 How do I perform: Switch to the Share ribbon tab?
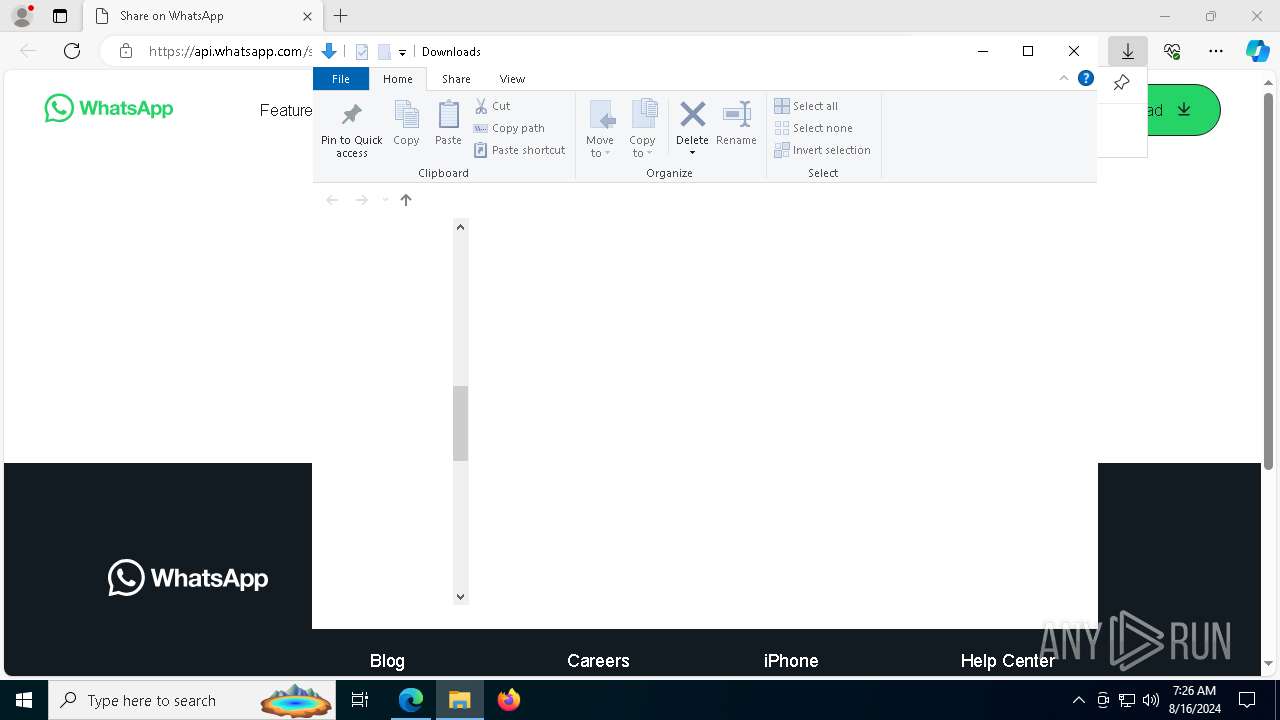click(456, 79)
